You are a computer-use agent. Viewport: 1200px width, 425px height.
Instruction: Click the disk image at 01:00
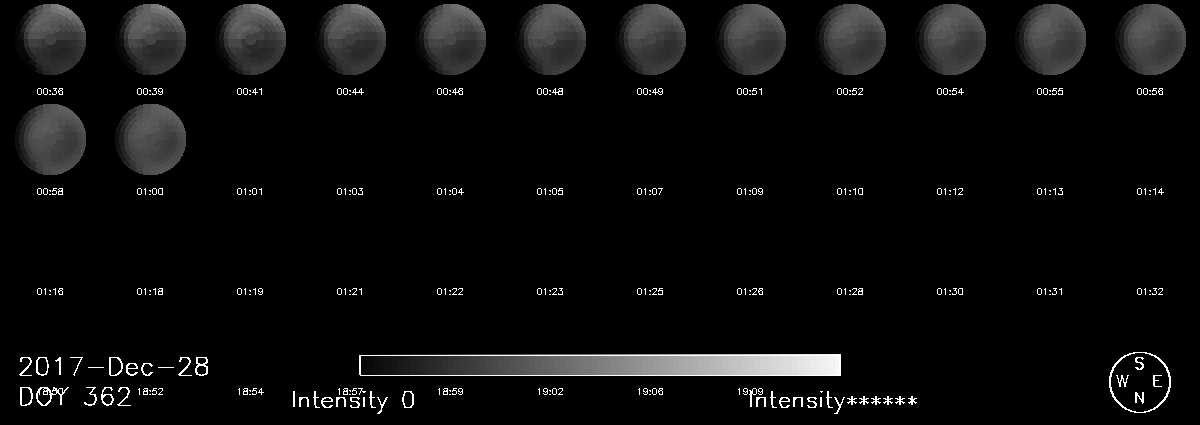150,140
